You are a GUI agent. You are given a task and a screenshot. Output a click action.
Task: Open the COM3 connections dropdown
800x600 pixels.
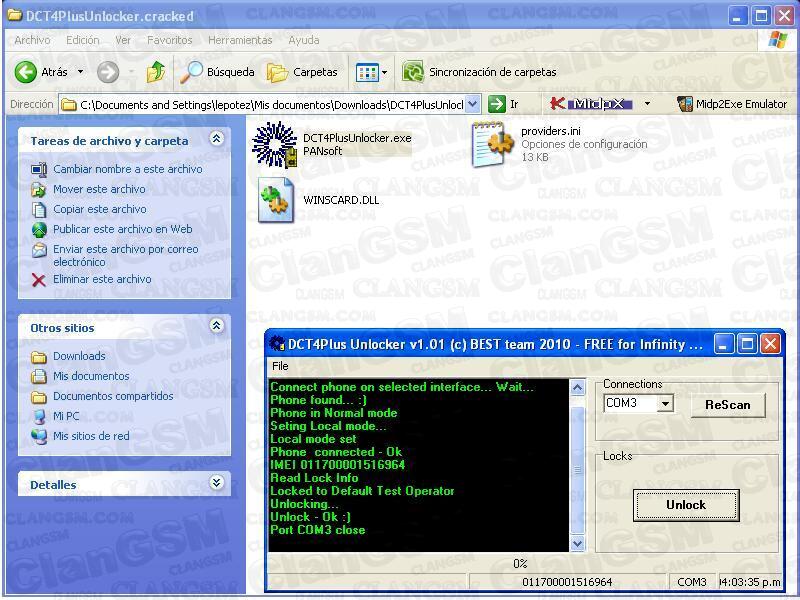coord(665,404)
